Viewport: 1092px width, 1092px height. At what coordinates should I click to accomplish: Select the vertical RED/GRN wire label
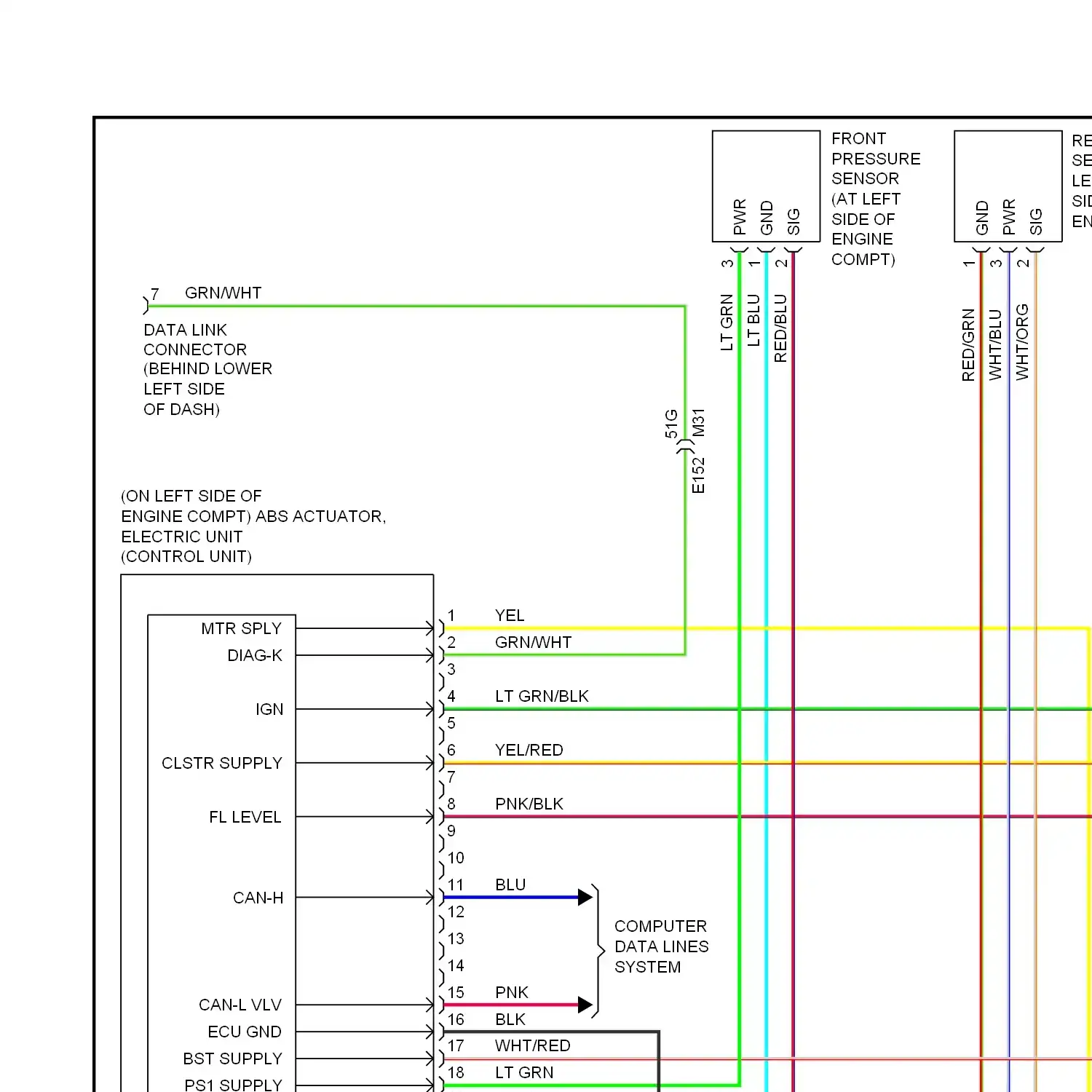pos(968,345)
